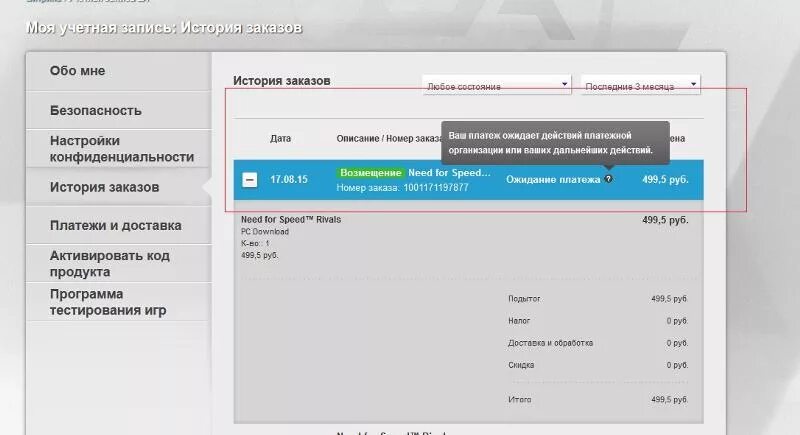This screenshot has width=800, height=435.
Task: Click the Дата column header
Action: [281, 138]
